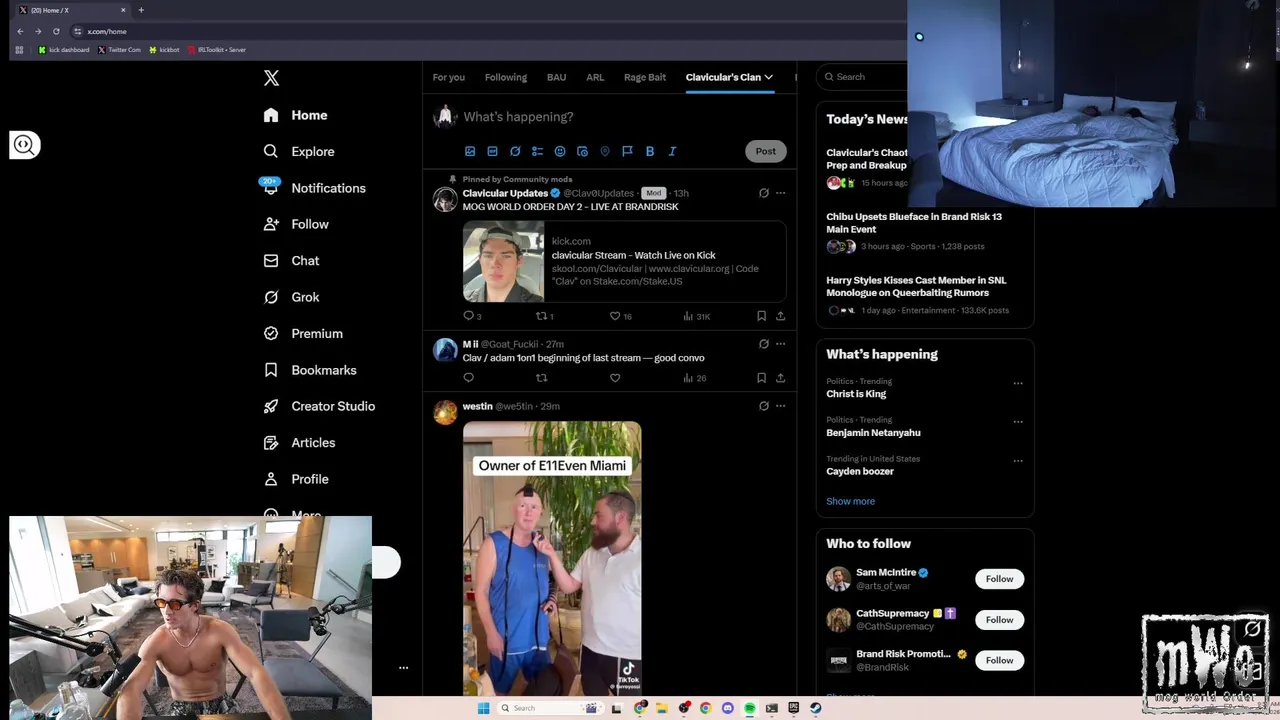Click the X search field

click(862, 77)
